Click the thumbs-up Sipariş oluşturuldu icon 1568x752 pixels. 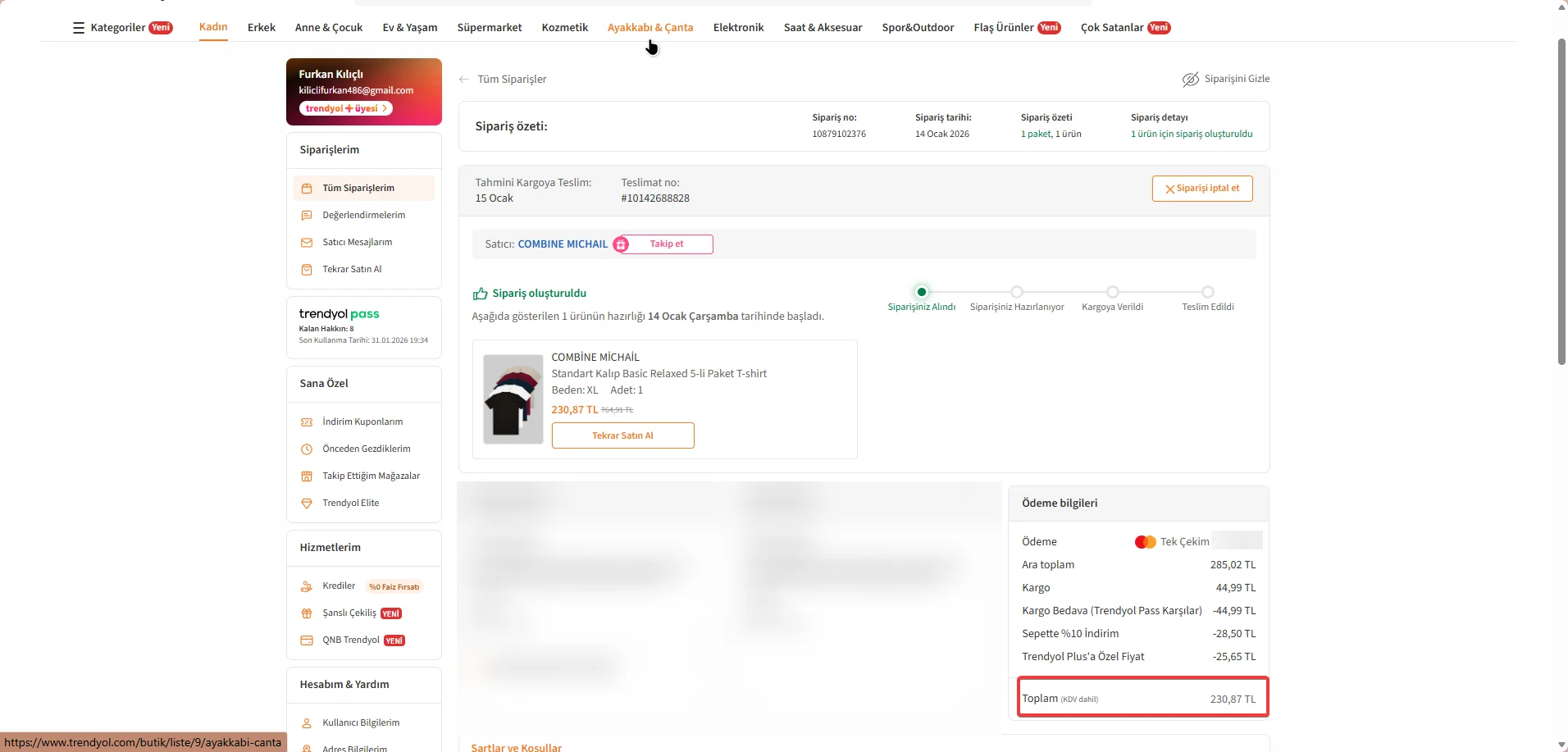(481, 294)
